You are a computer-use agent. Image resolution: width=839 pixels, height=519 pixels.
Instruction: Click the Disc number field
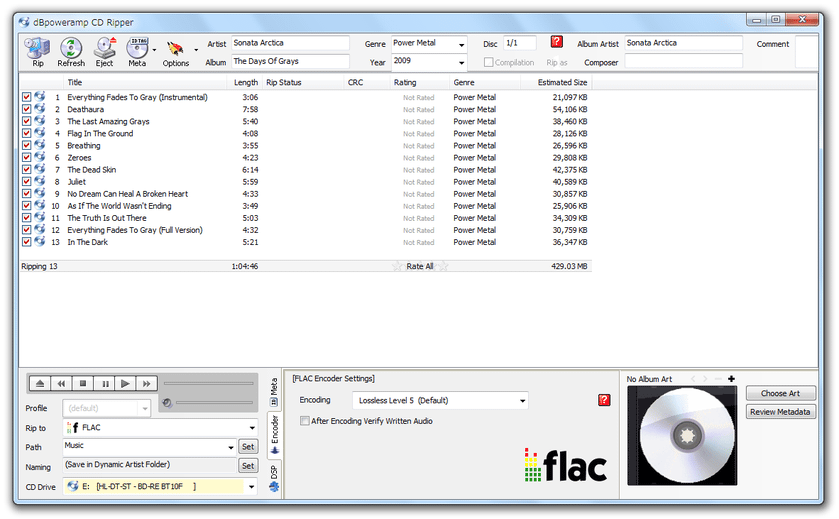pos(520,43)
